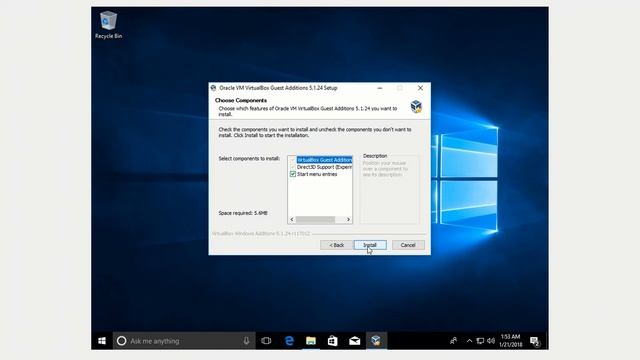
Task: Launch Microsoft Edge from the taskbar
Action: click(x=289, y=340)
